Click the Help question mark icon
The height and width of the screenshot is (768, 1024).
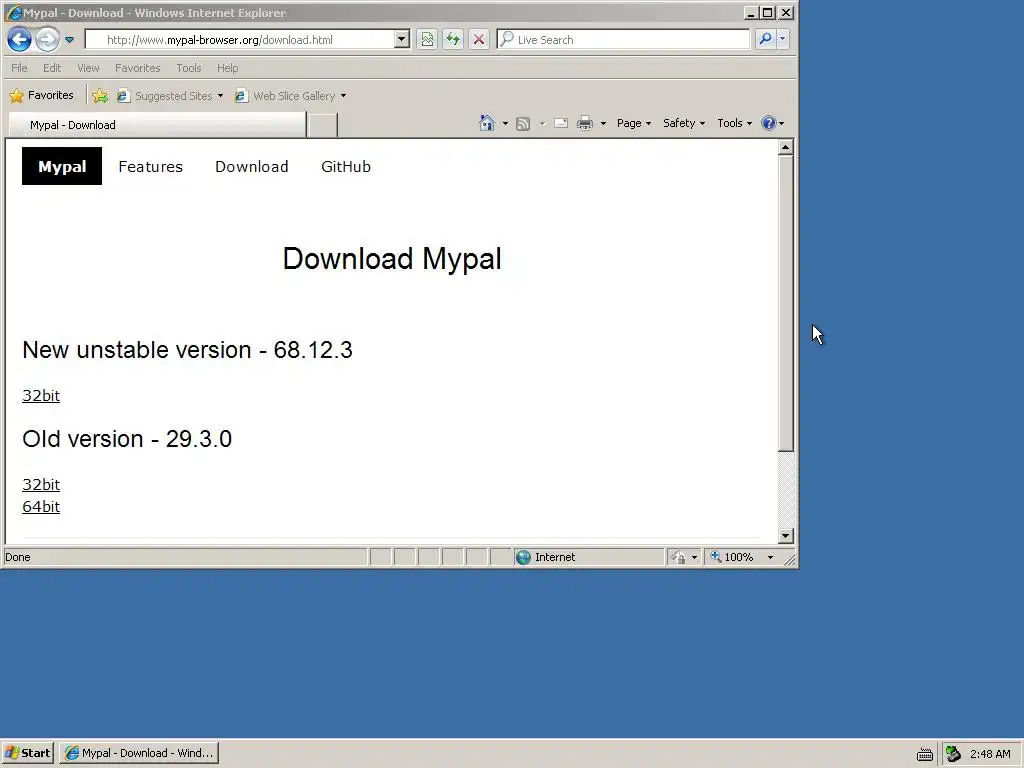tap(769, 123)
